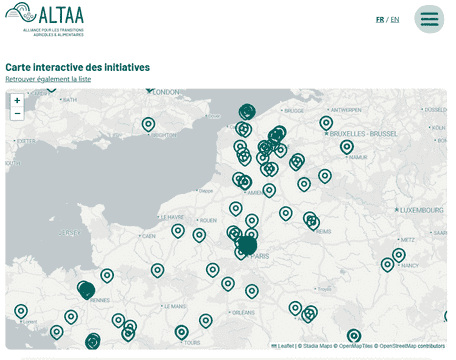This screenshot has width=456, height=360.
Task: Select the marker right next to Nancy
Action: tap(399, 255)
